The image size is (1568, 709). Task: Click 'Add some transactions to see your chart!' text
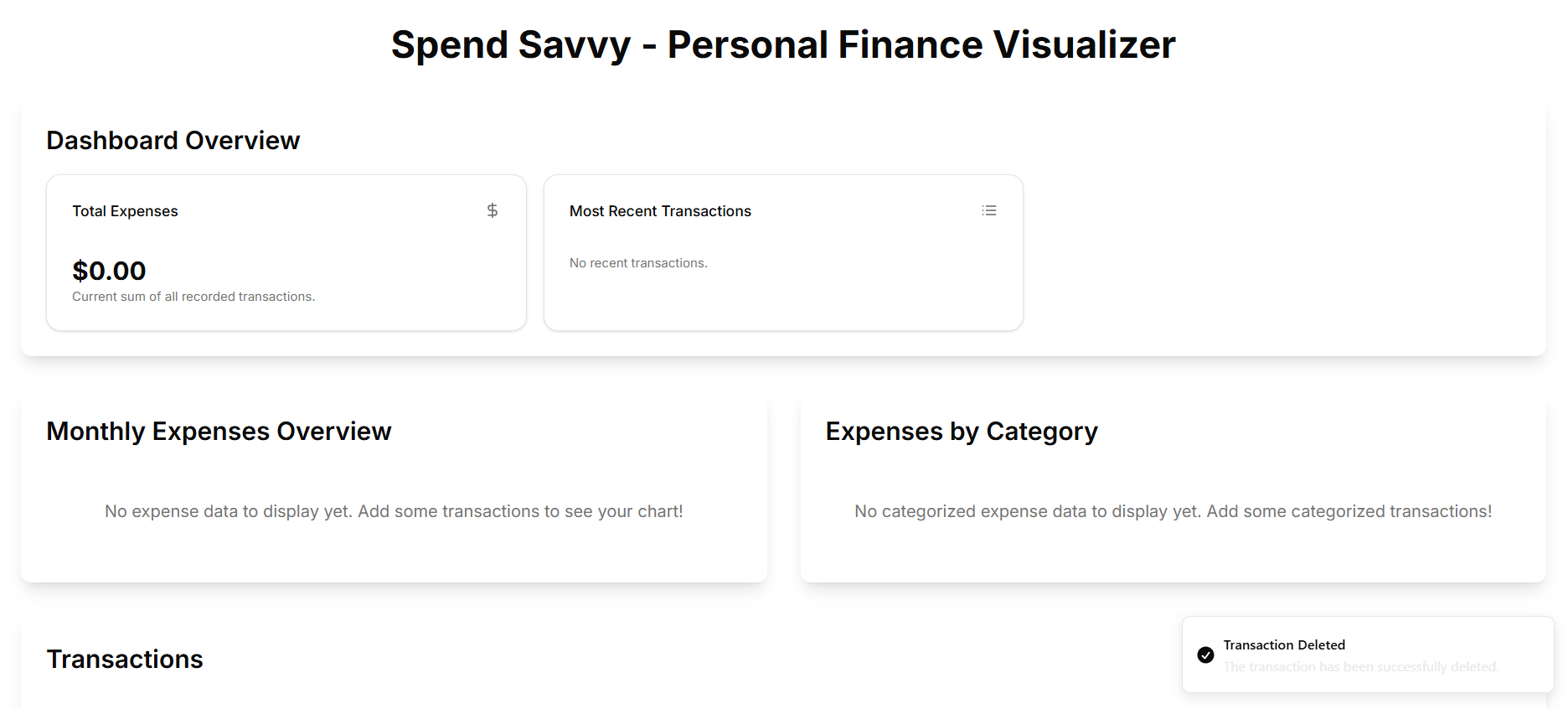coord(520,511)
